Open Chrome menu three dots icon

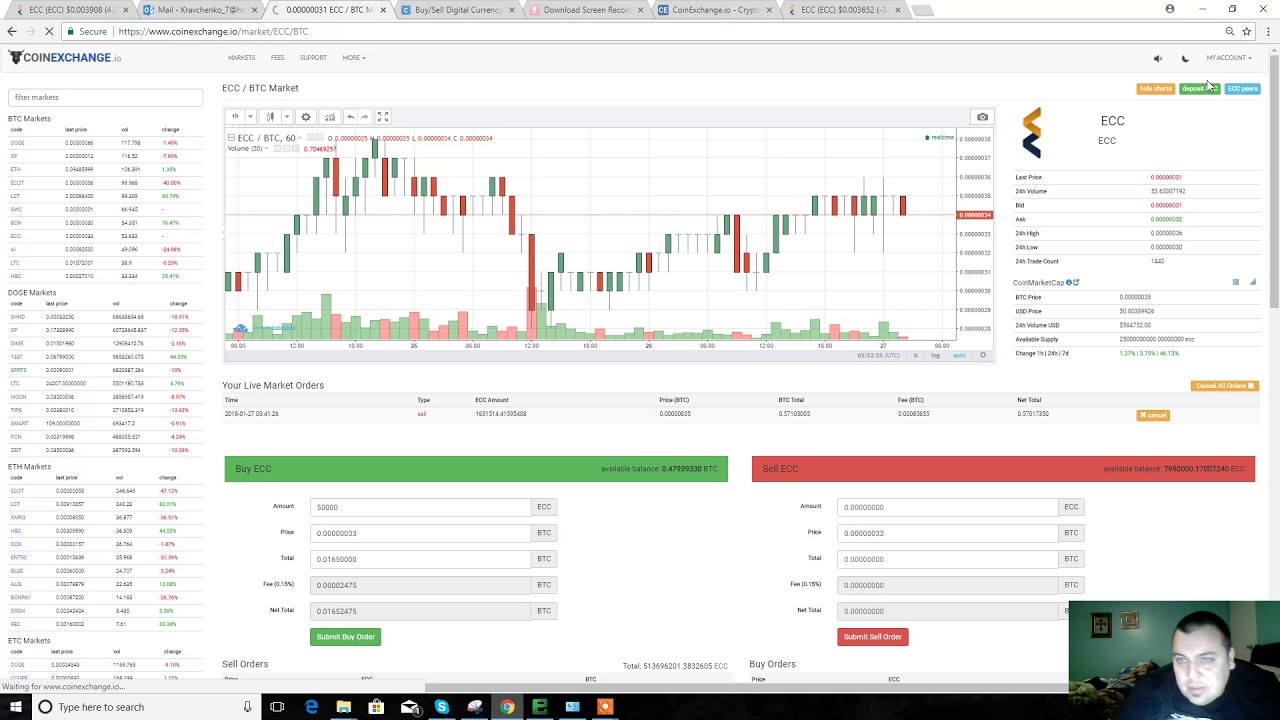(x=1268, y=31)
